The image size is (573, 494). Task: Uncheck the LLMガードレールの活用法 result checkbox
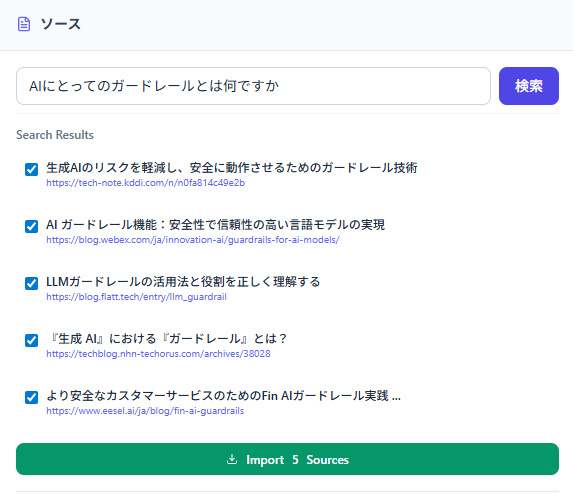[31, 283]
